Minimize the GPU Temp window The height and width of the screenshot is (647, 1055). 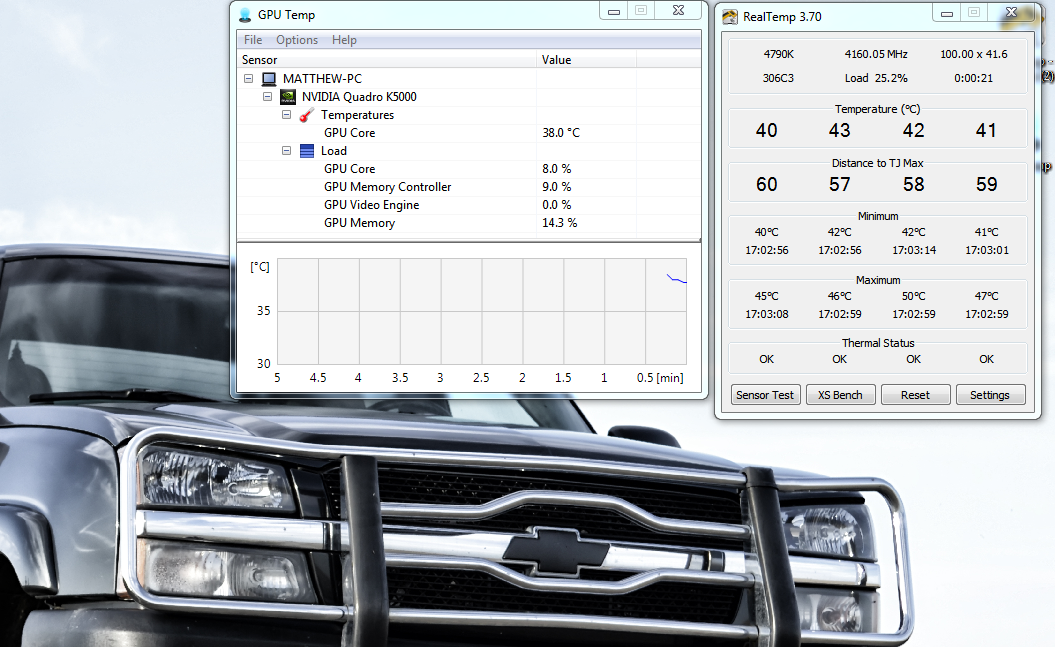click(x=614, y=11)
